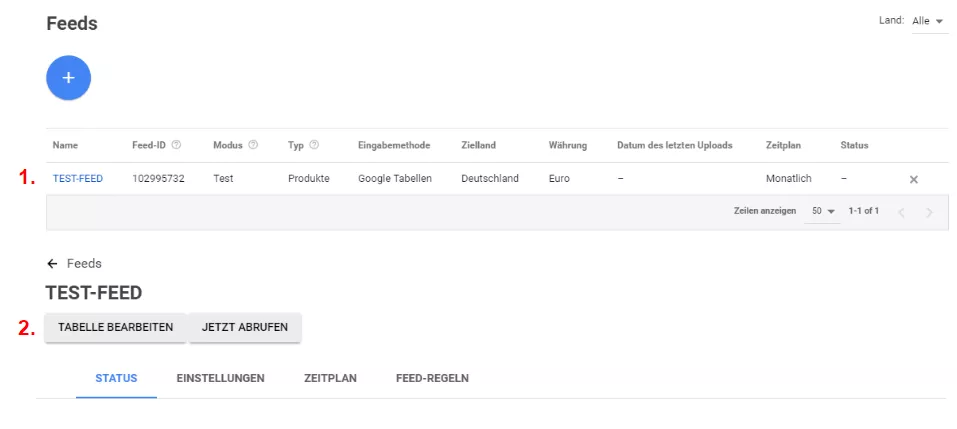Screen dimensions: 957x429
Task: Click the 1-1 of 1 pagination text
Action: point(864,211)
